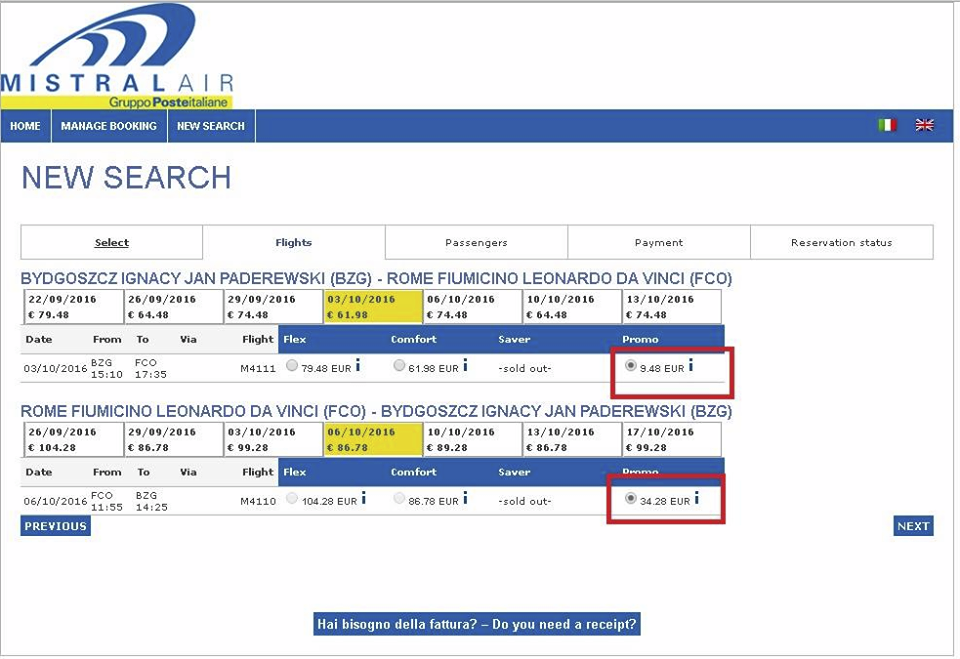
Task: Open the Reservation status step tab
Action: (842, 243)
